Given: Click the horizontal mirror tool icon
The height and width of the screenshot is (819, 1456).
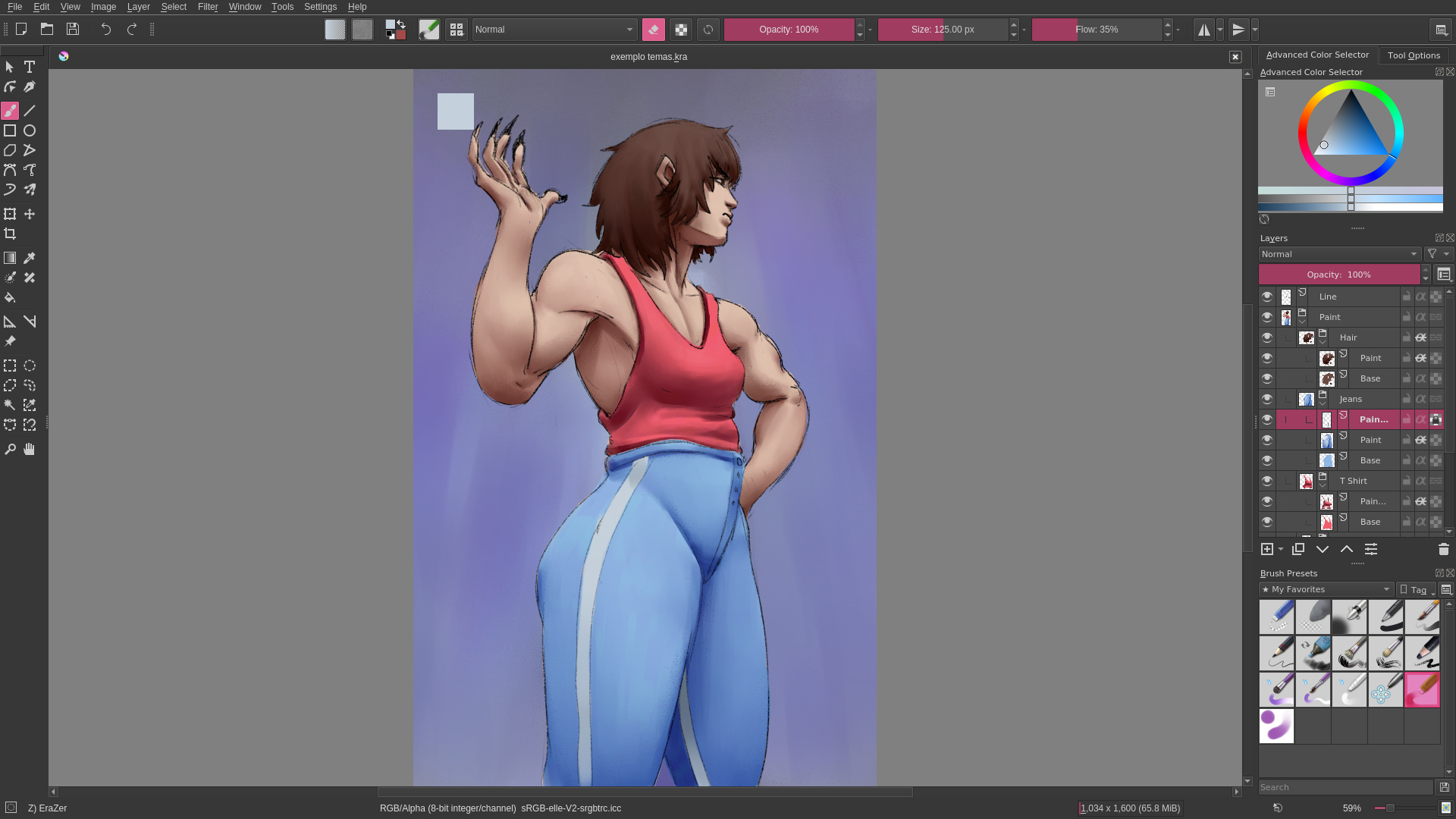Looking at the screenshot, I should (1203, 30).
